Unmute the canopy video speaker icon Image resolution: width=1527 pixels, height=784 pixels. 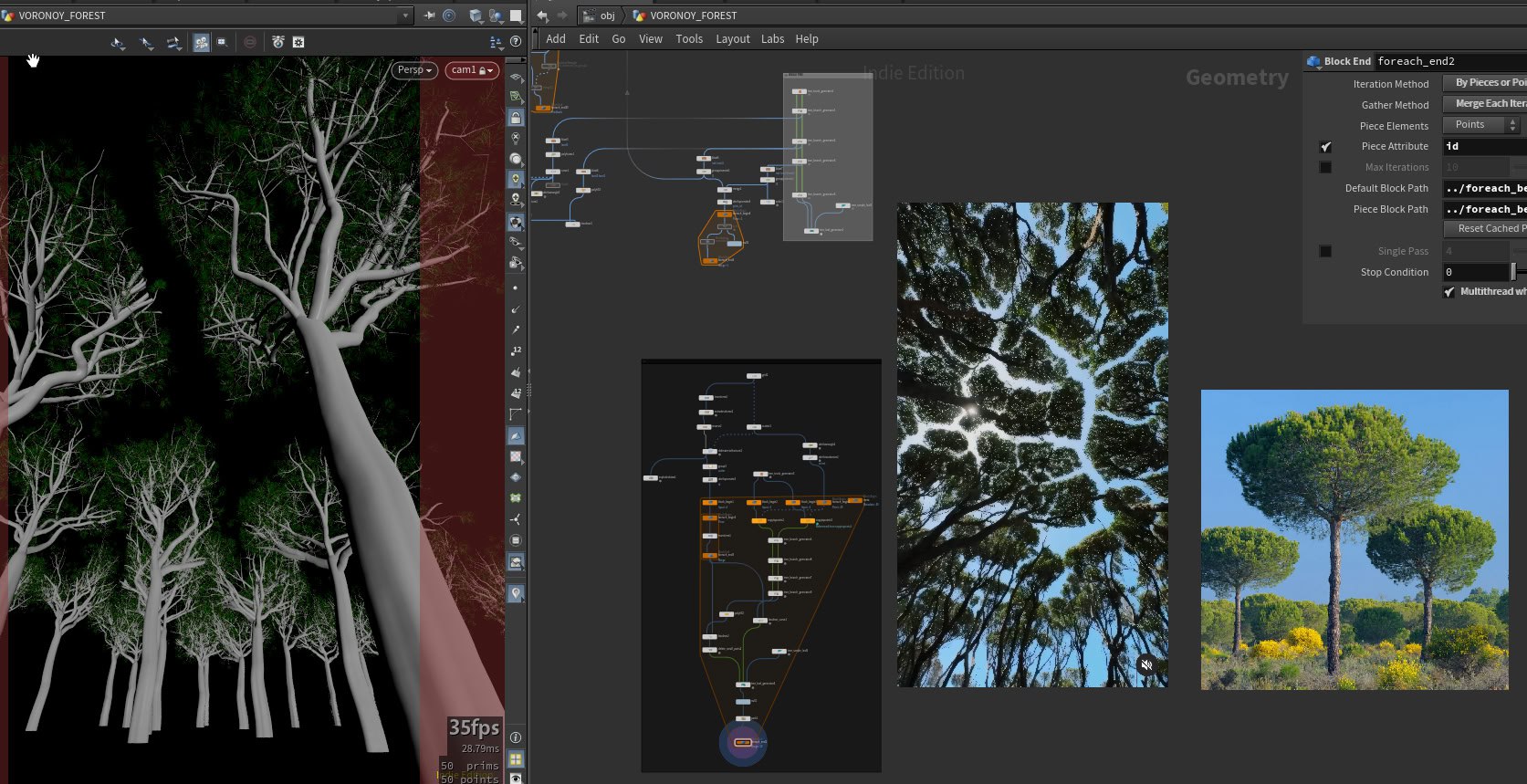[1147, 665]
